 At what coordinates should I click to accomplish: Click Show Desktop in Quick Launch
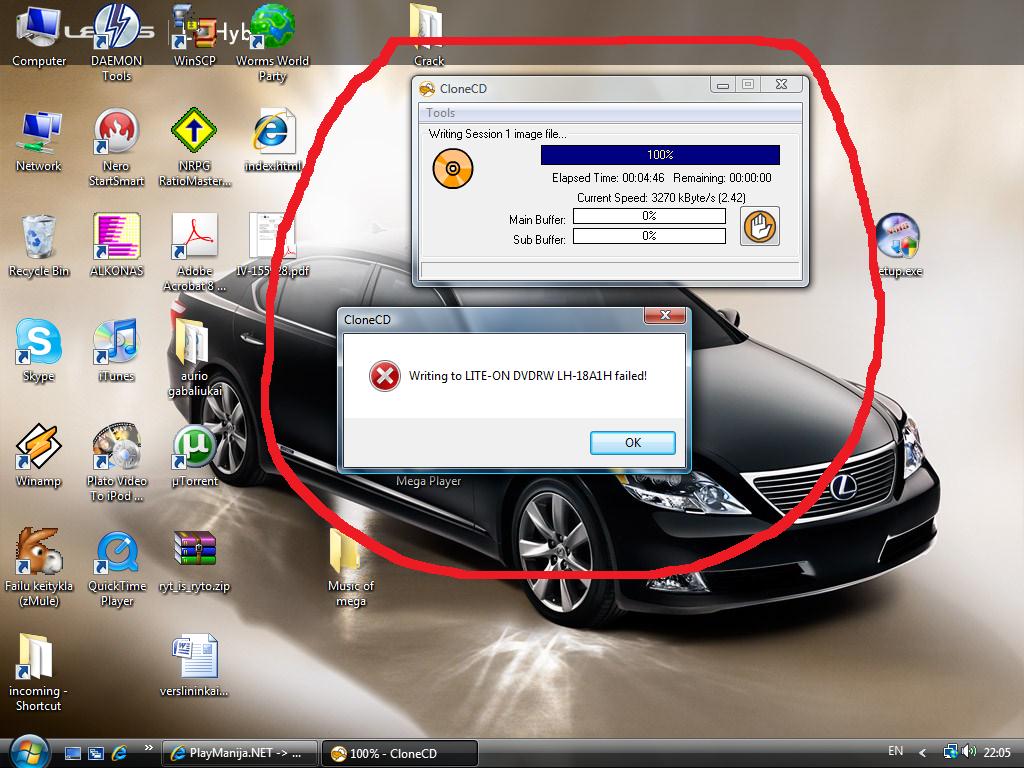72,753
